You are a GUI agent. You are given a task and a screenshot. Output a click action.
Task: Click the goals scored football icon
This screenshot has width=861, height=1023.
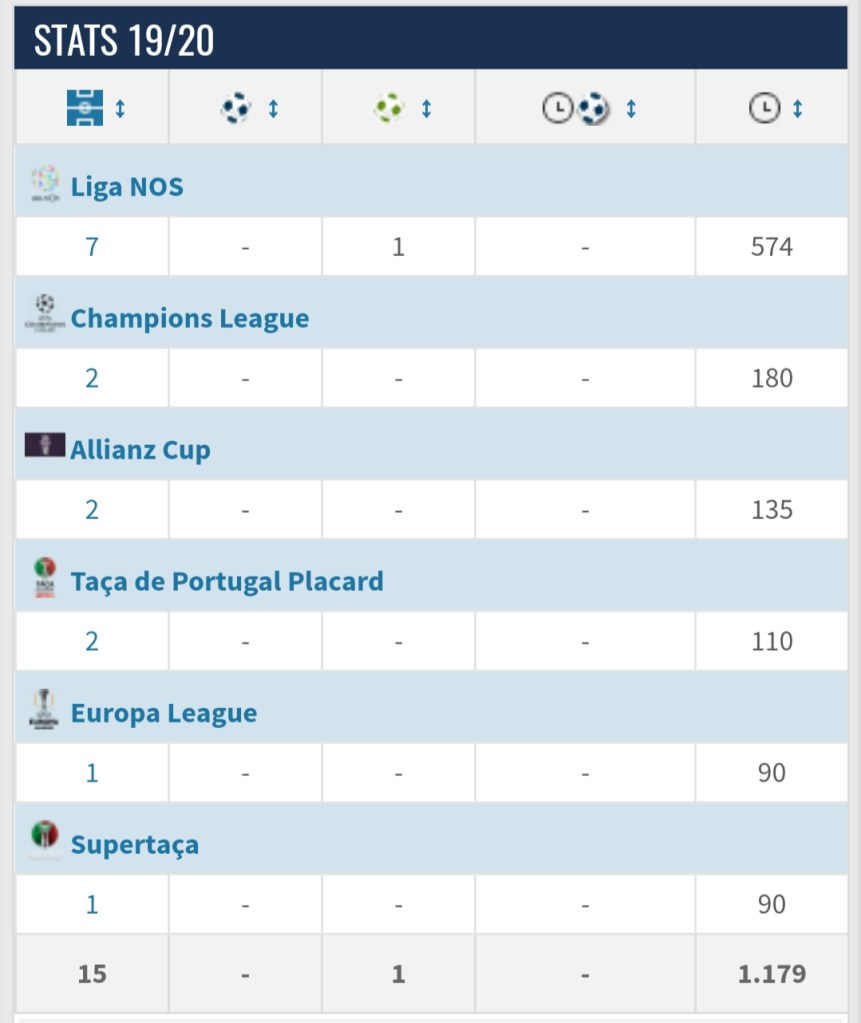coord(236,107)
